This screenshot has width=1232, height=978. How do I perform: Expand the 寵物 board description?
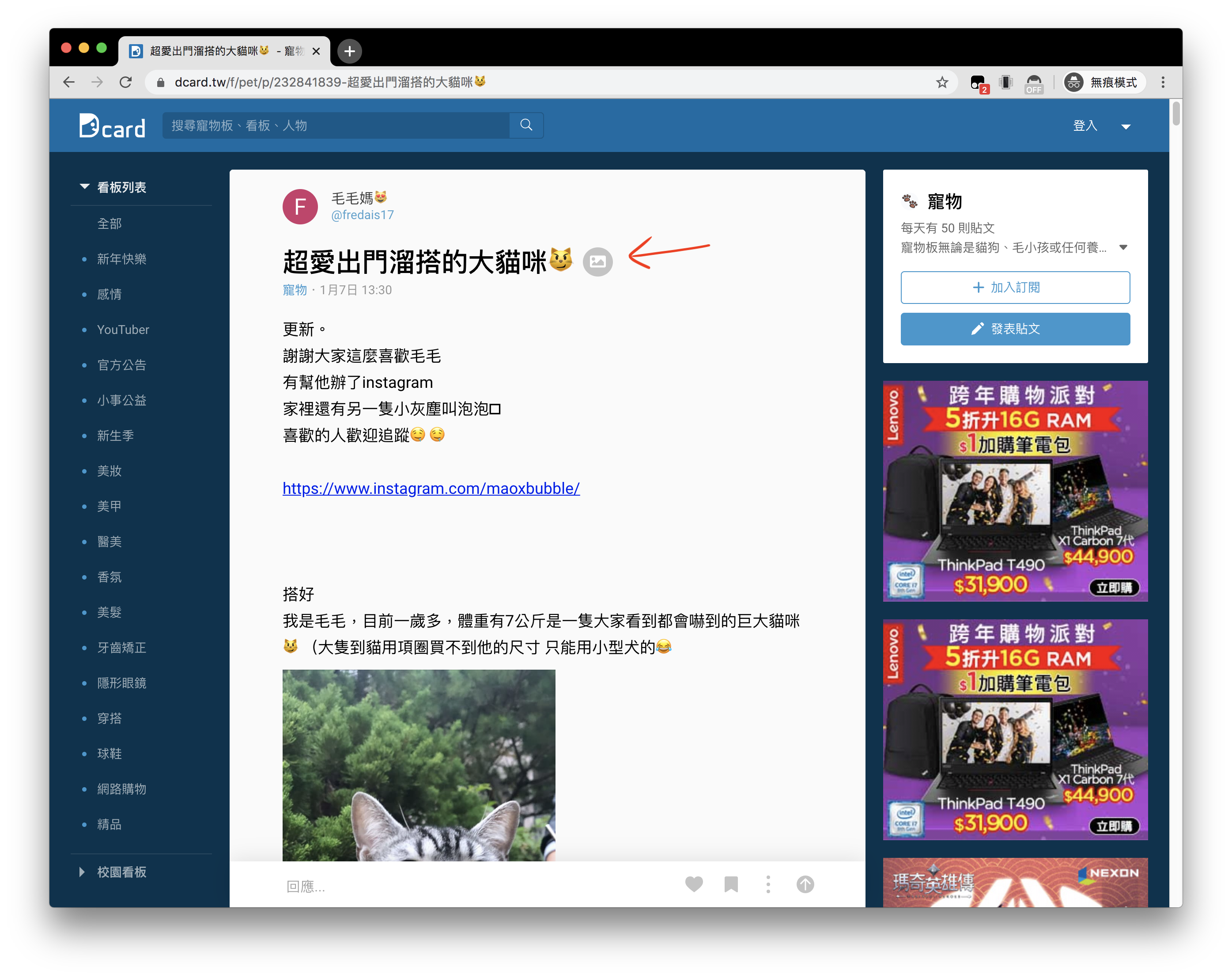(x=1123, y=247)
